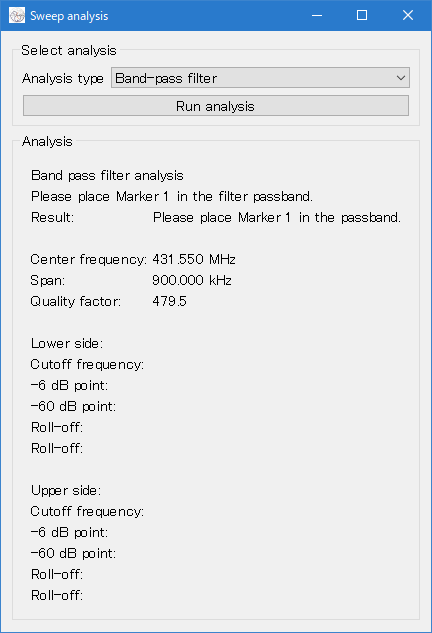Viewport: 432px width, 633px height.
Task: Click the Upper side label
Action: (66, 490)
